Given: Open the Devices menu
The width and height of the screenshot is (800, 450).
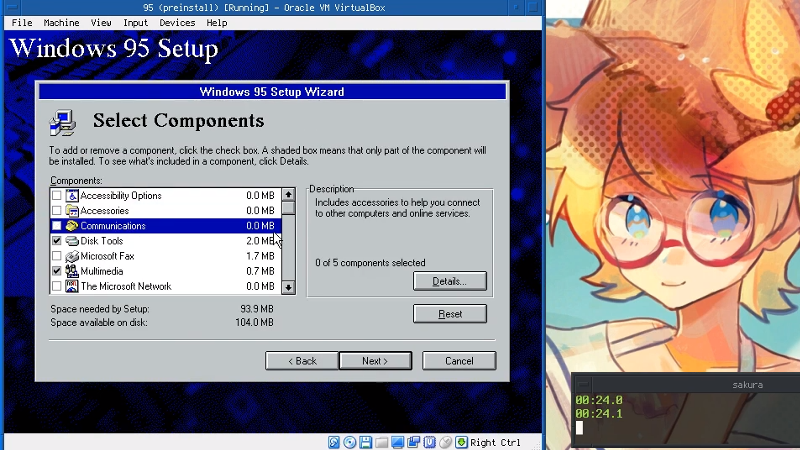Looking at the screenshot, I should [177, 22].
